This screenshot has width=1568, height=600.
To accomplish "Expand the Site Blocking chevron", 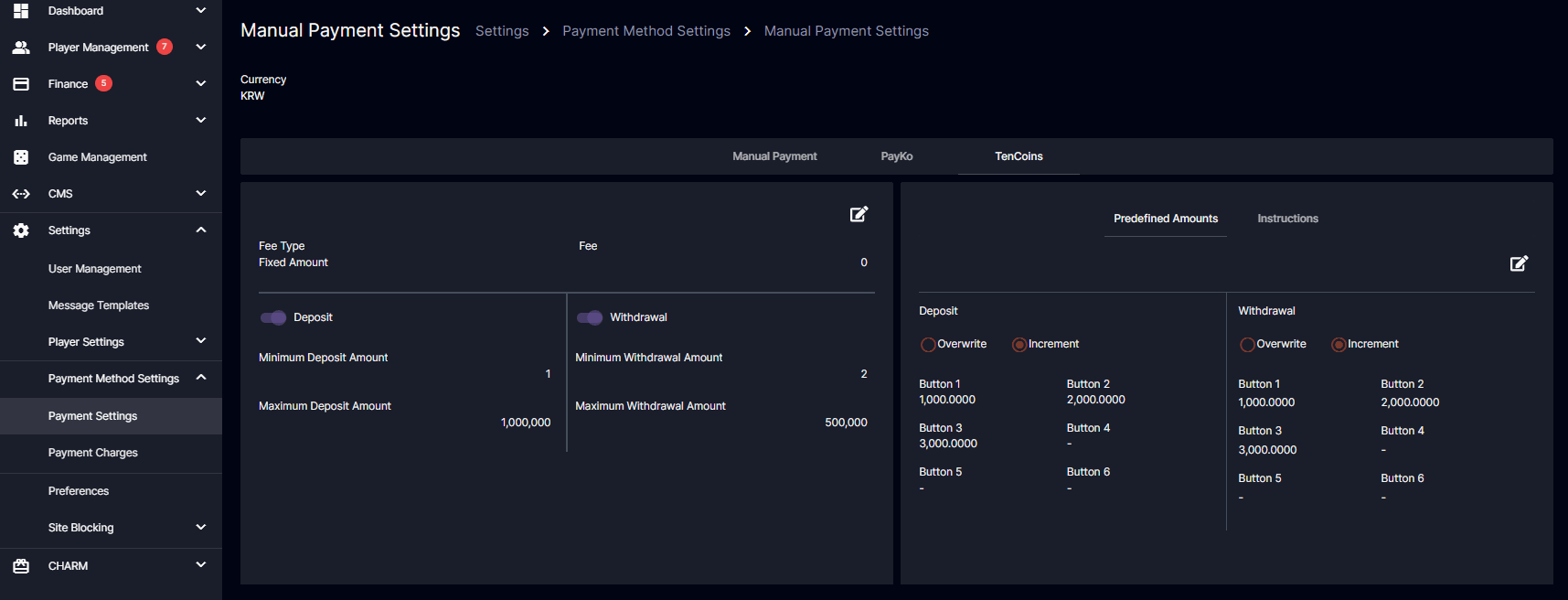I will [201, 527].
